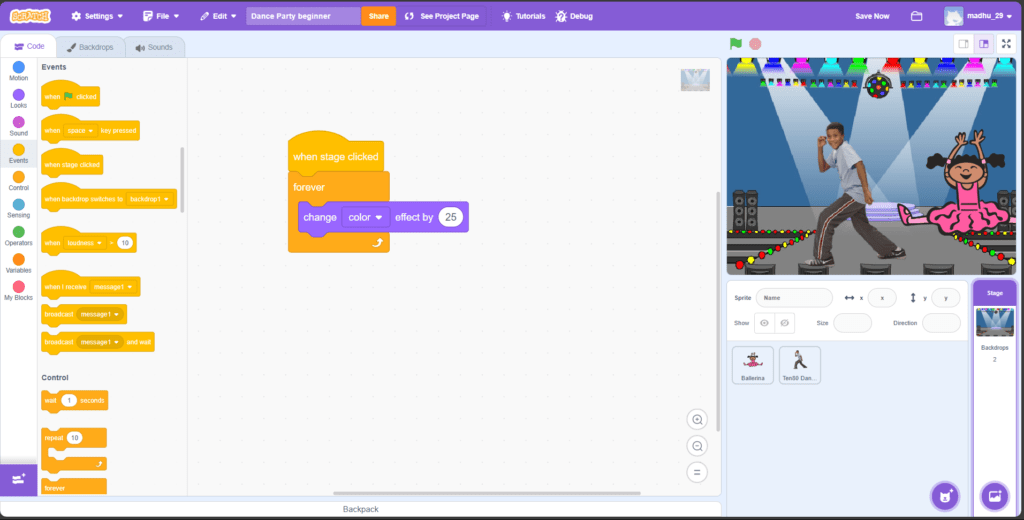Zoom out on the code workspace
This screenshot has height=520, width=1024.
(x=698, y=446)
